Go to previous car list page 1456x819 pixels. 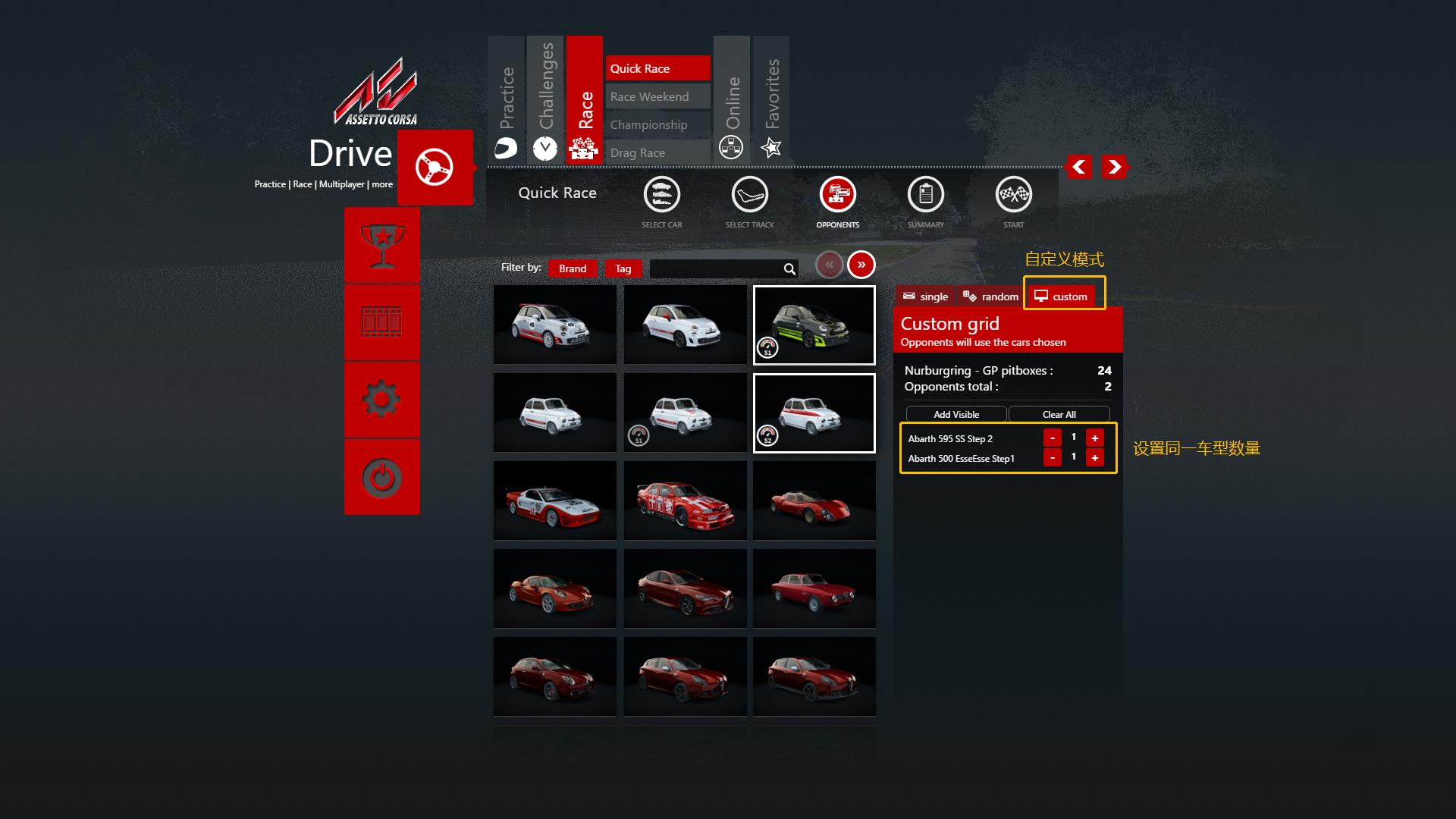[830, 265]
